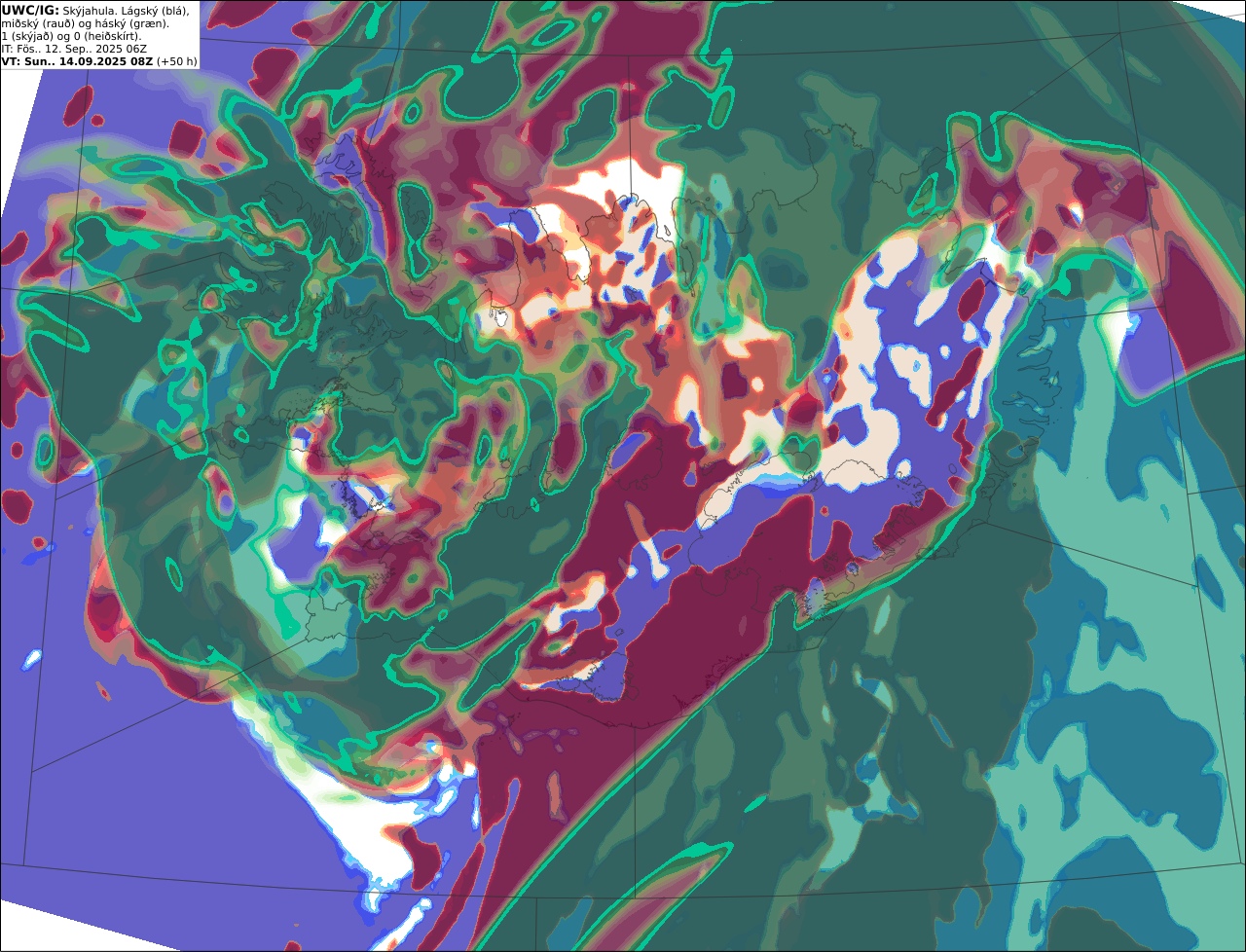Click the '(+50 h)' forecast offset text

coord(177,61)
